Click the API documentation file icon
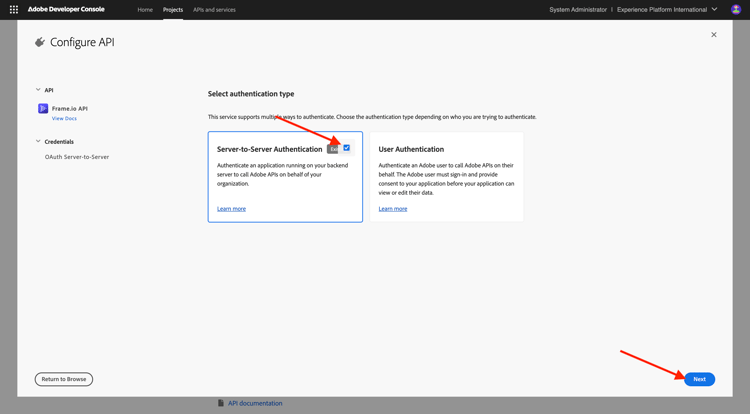 (221, 403)
